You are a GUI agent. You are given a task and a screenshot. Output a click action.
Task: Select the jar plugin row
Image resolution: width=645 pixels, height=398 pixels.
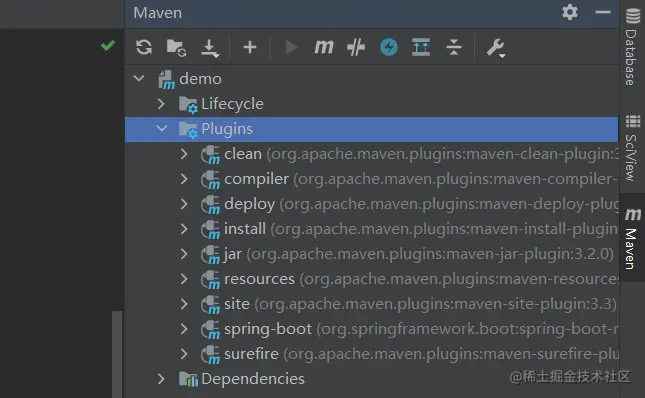click(371, 254)
